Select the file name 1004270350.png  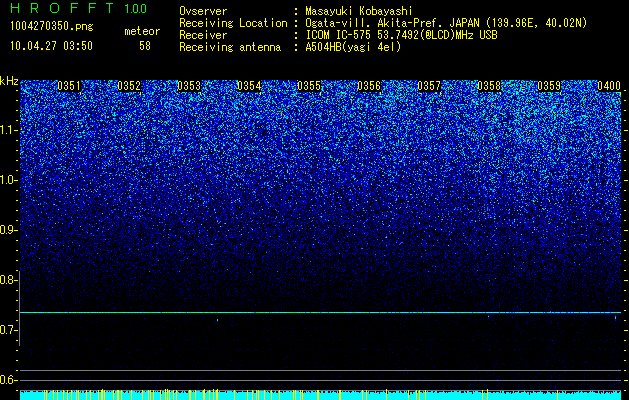pyautogui.click(x=52, y=27)
